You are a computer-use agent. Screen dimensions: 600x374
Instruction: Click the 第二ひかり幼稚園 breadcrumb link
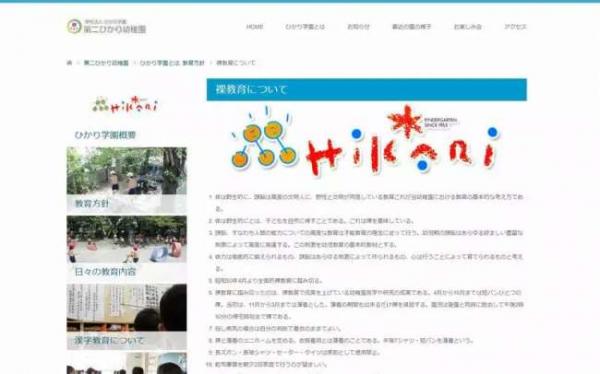[106, 63]
